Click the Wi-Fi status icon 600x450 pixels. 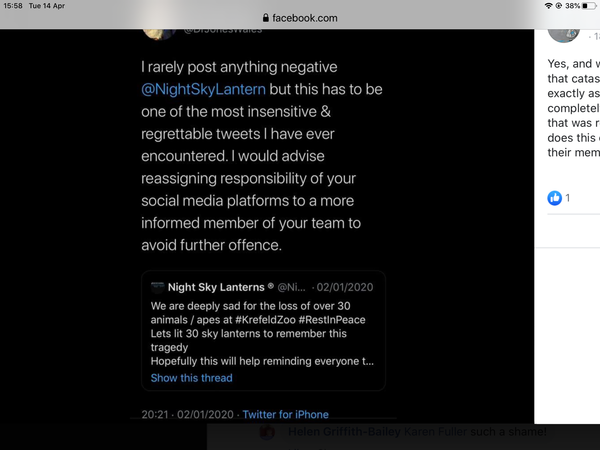(548, 6)
